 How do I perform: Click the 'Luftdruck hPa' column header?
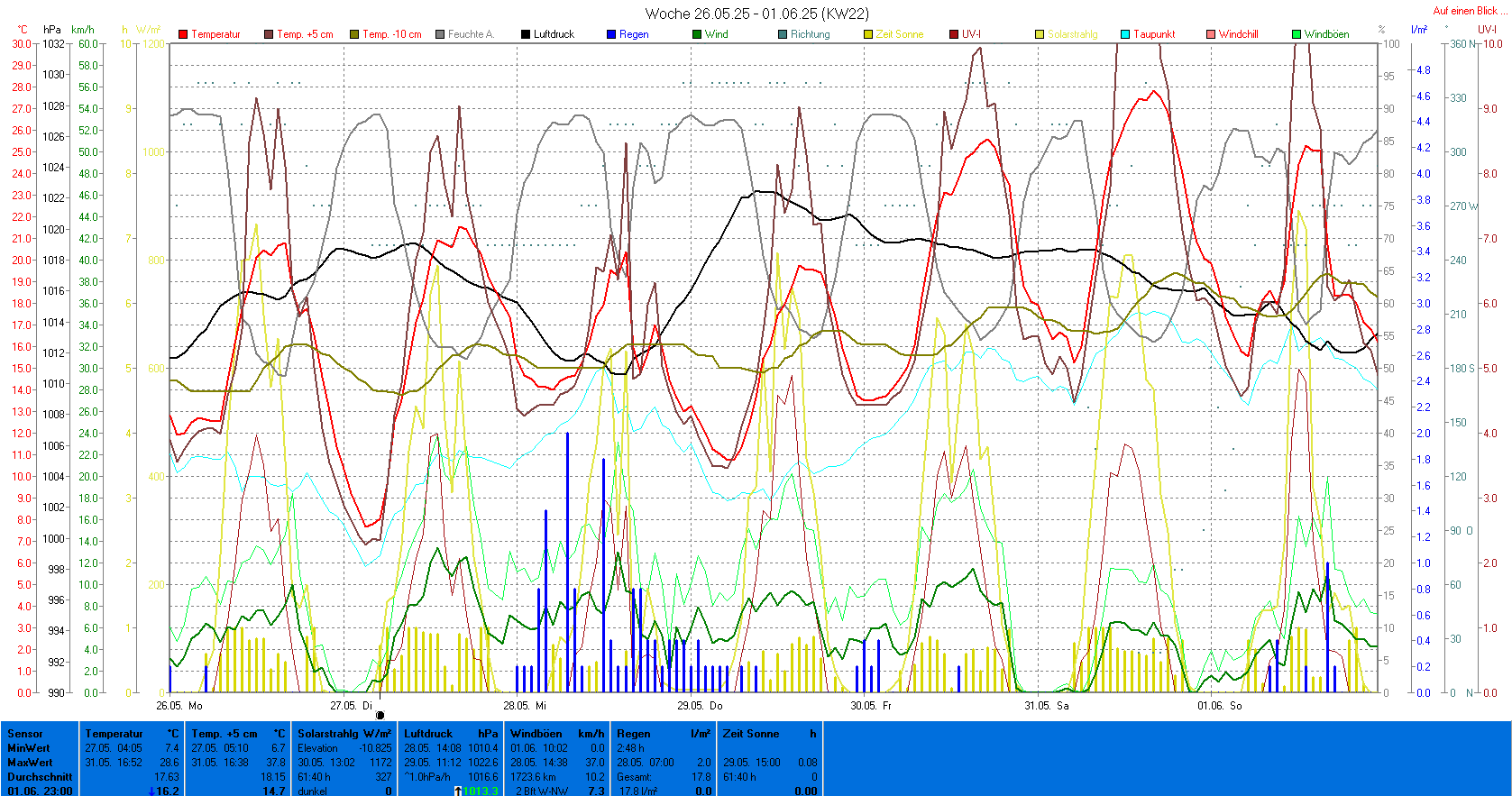tap(451, 734)
